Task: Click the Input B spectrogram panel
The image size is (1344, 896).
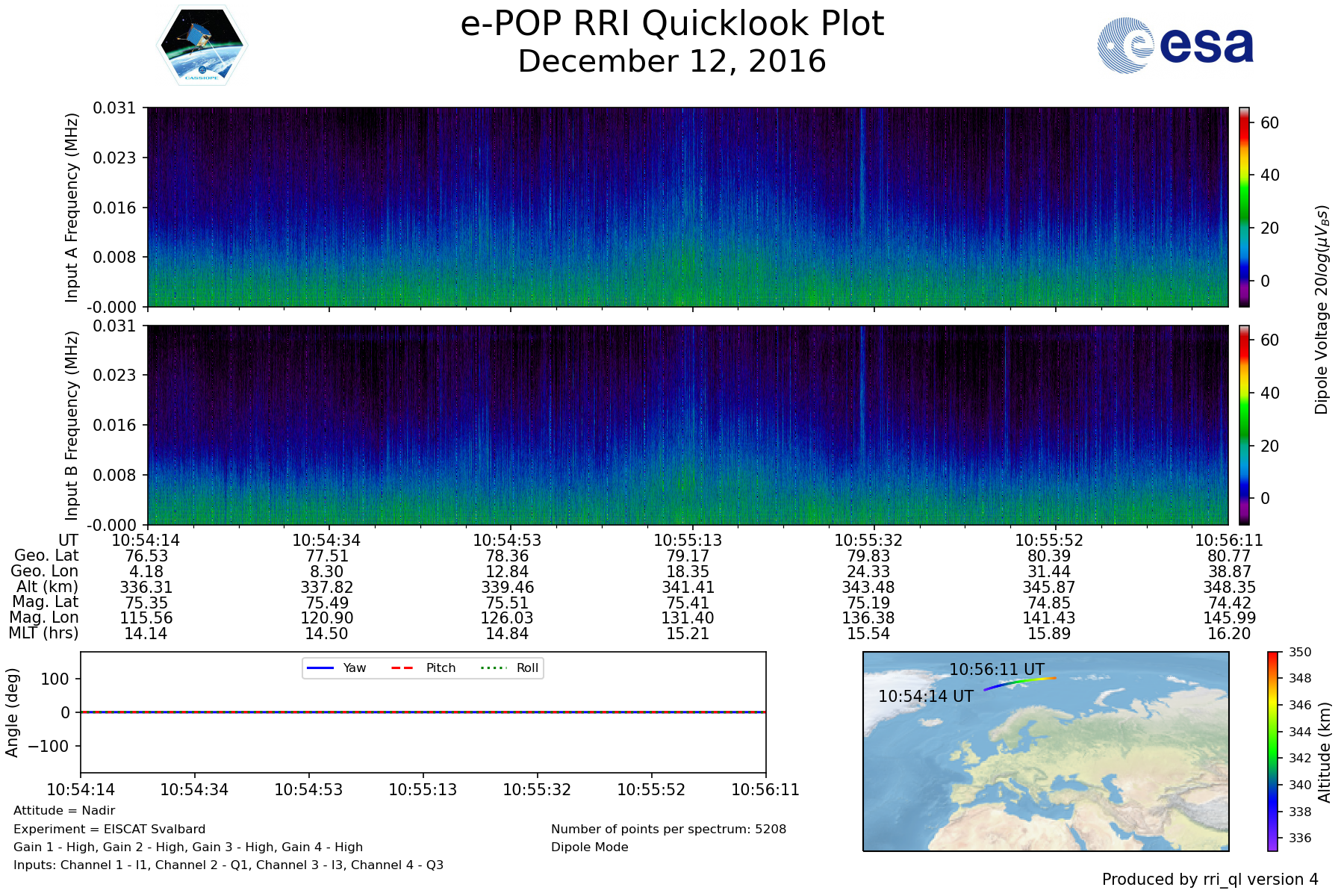Action: click(x=687, y=424)
